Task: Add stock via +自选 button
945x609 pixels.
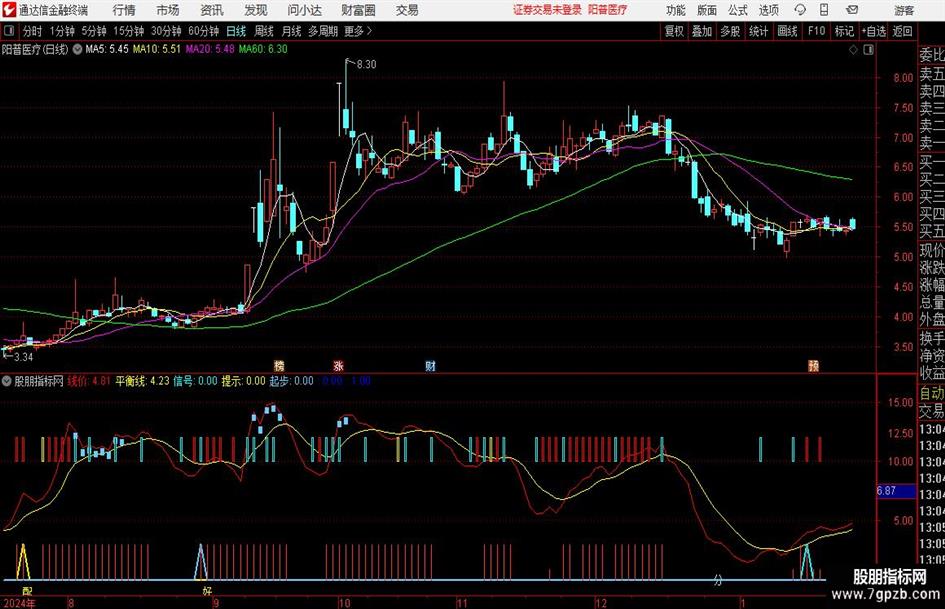Action: point(873,31)
